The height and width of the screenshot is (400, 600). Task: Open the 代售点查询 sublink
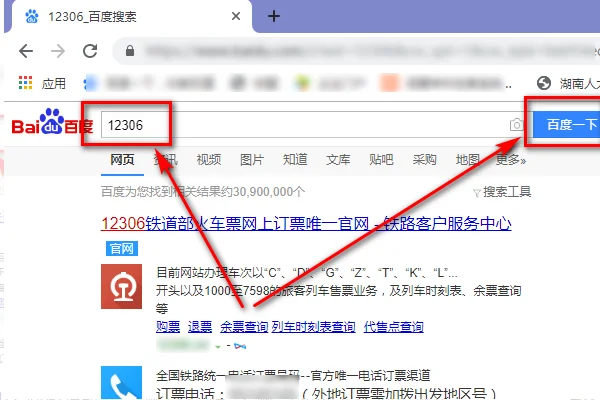point(394,327)
